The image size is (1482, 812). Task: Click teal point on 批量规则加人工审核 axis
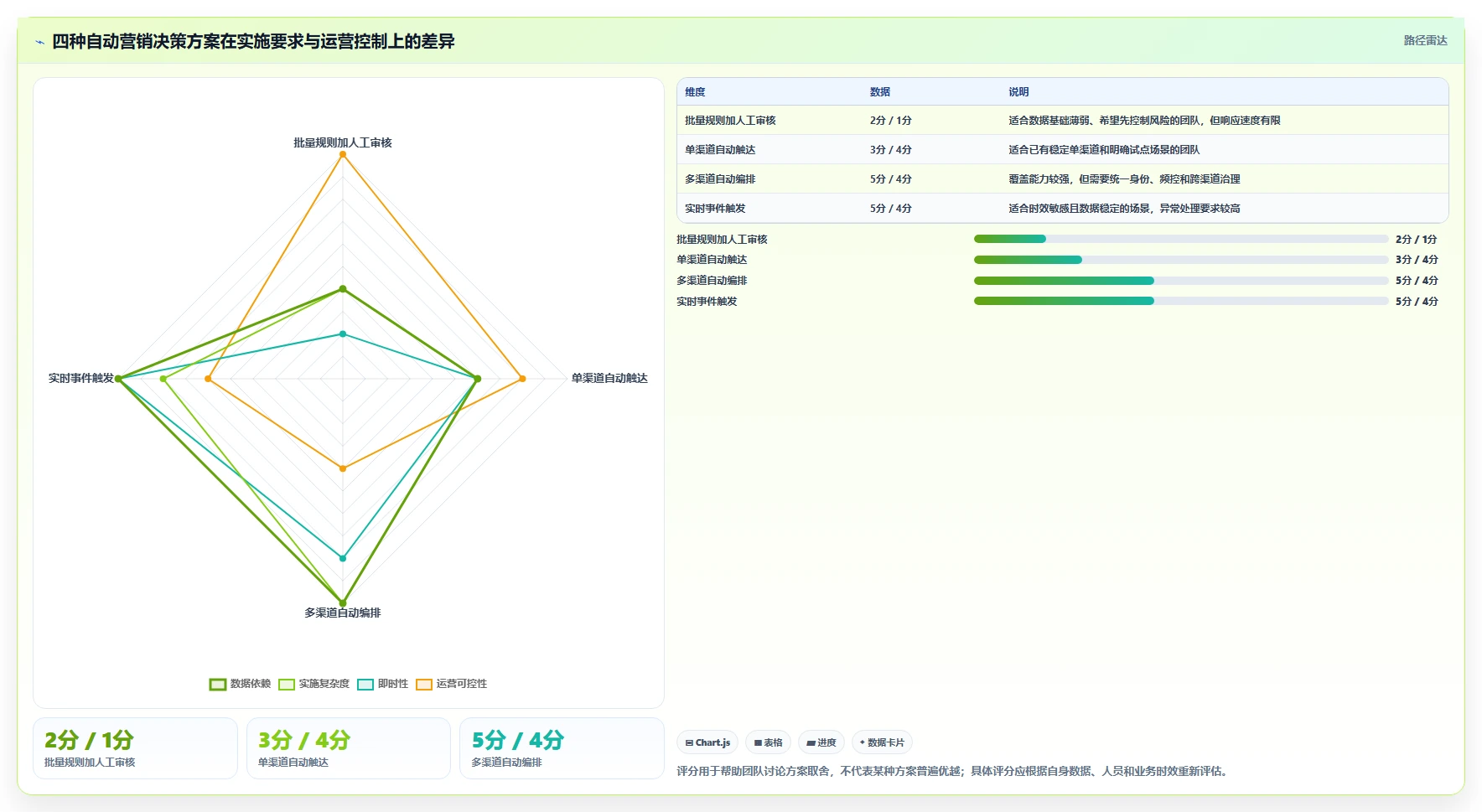coord(342,334)
